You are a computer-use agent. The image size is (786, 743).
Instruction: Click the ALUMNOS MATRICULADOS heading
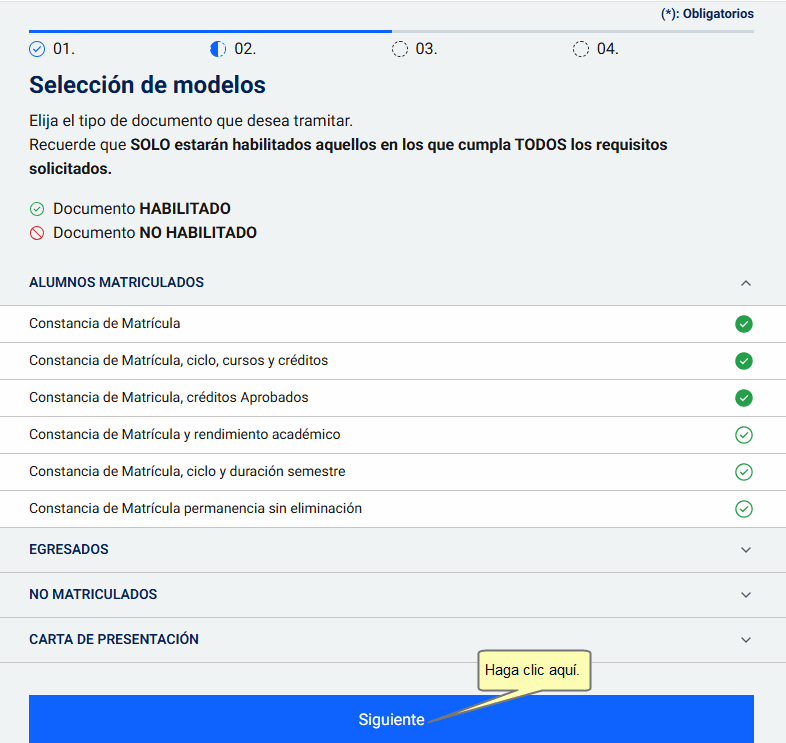click(x=117, y=283)
